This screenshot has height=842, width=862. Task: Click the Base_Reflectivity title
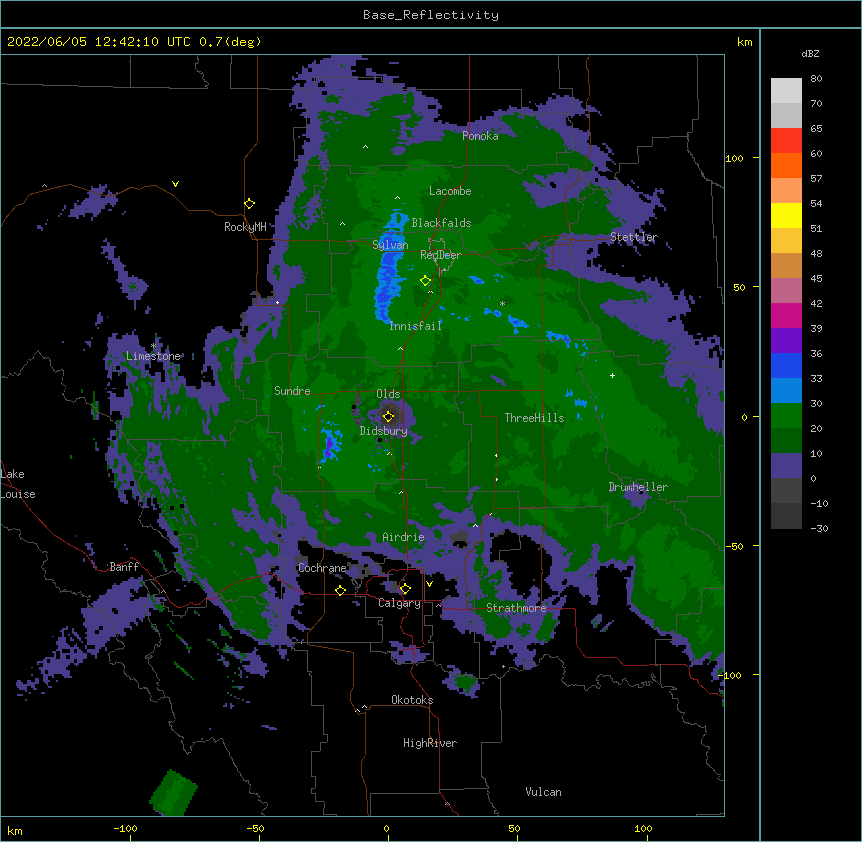[x=431, y=15]
